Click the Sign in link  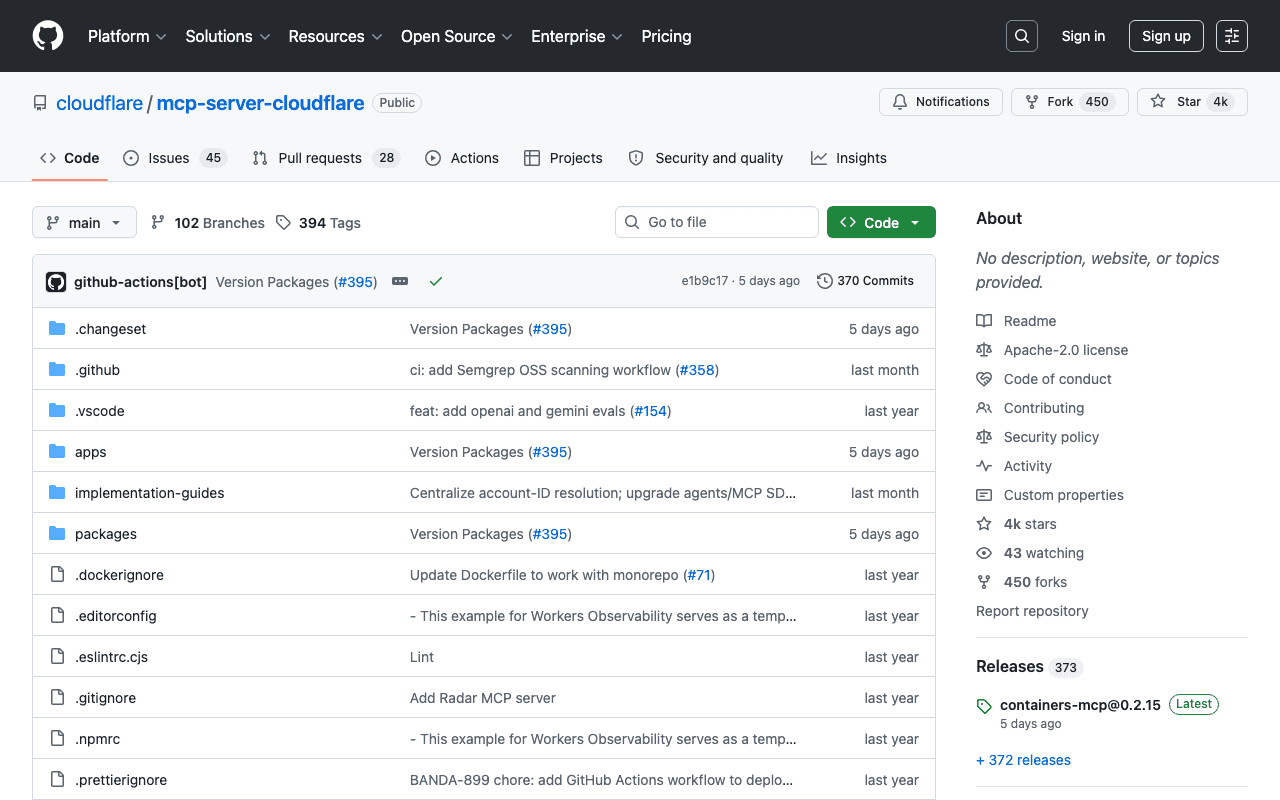coord(1083,36)
